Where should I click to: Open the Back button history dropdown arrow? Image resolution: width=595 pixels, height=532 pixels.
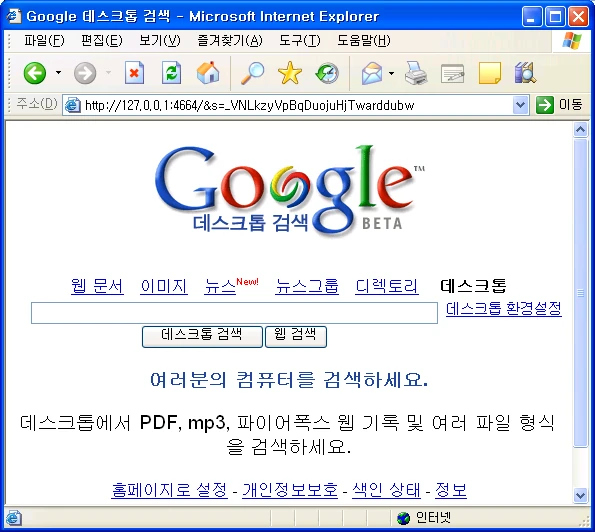(x=58, y=72)
